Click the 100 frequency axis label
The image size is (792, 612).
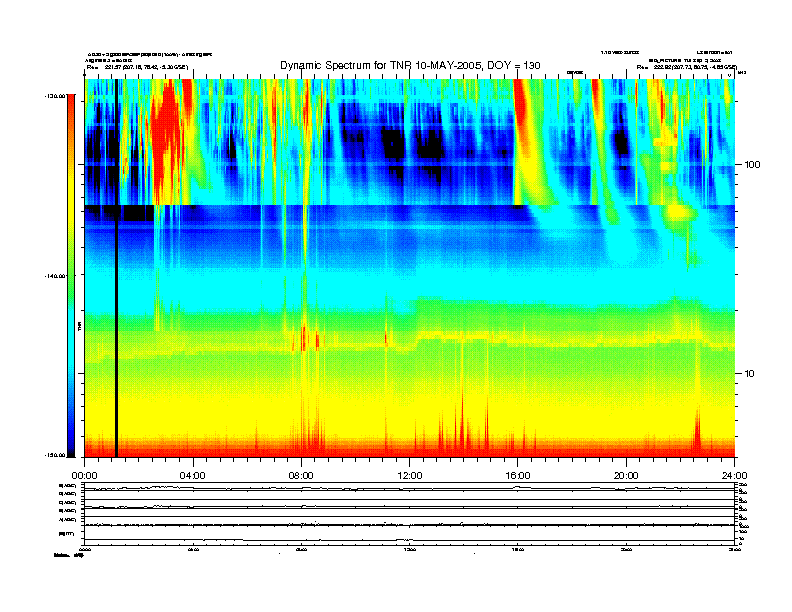752,165
